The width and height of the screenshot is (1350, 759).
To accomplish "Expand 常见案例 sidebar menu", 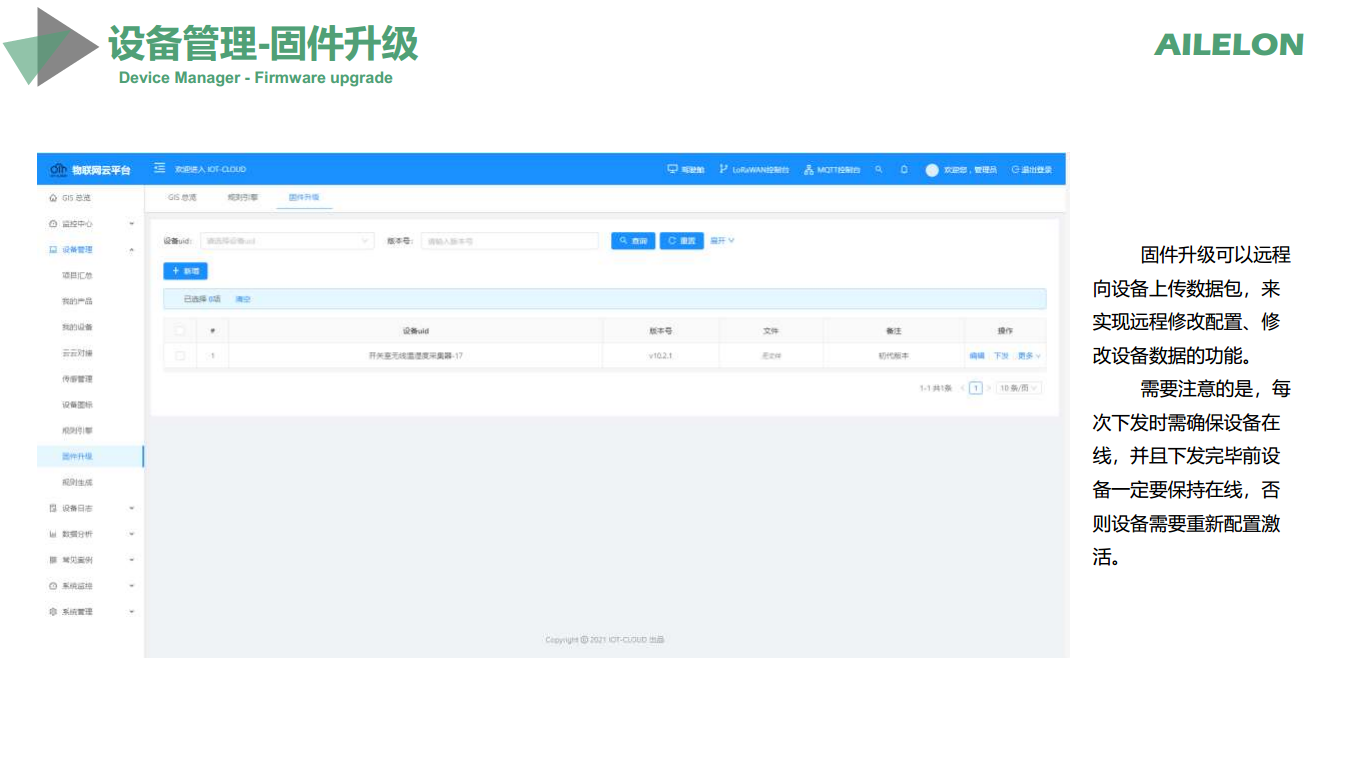I will pos(91,560).
